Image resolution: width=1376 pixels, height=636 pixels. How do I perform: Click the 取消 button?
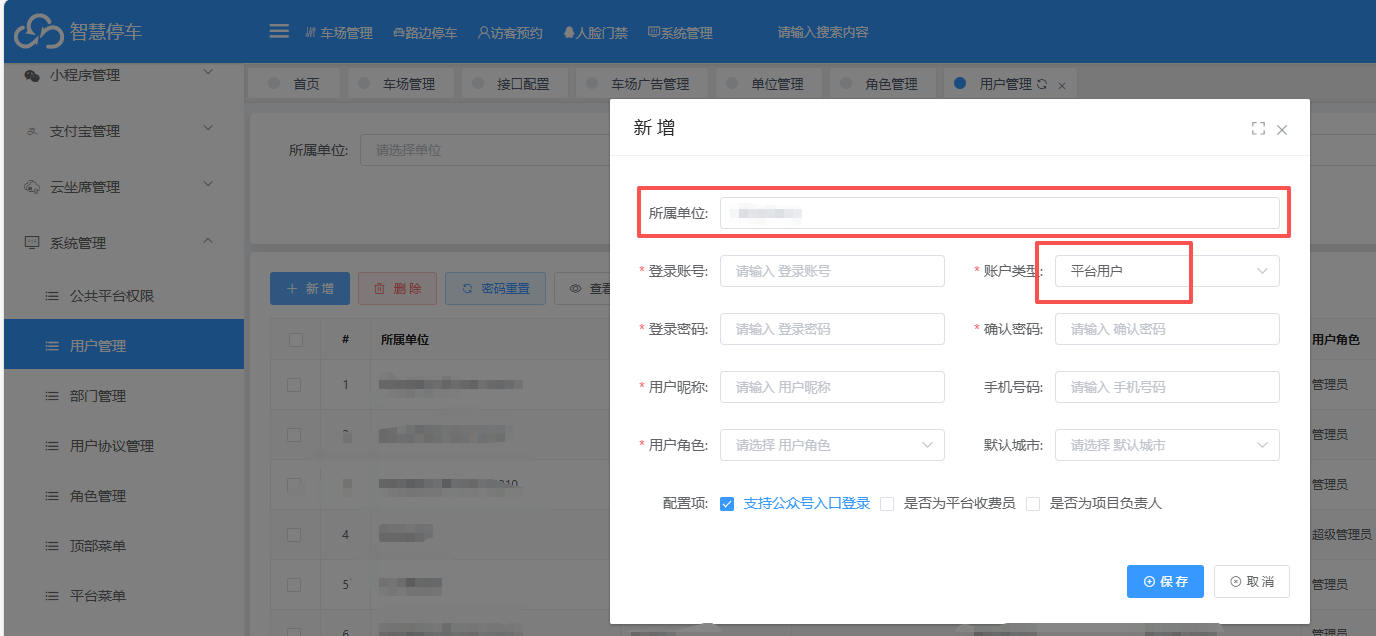pyautogui.click(x=1252, y=581)
